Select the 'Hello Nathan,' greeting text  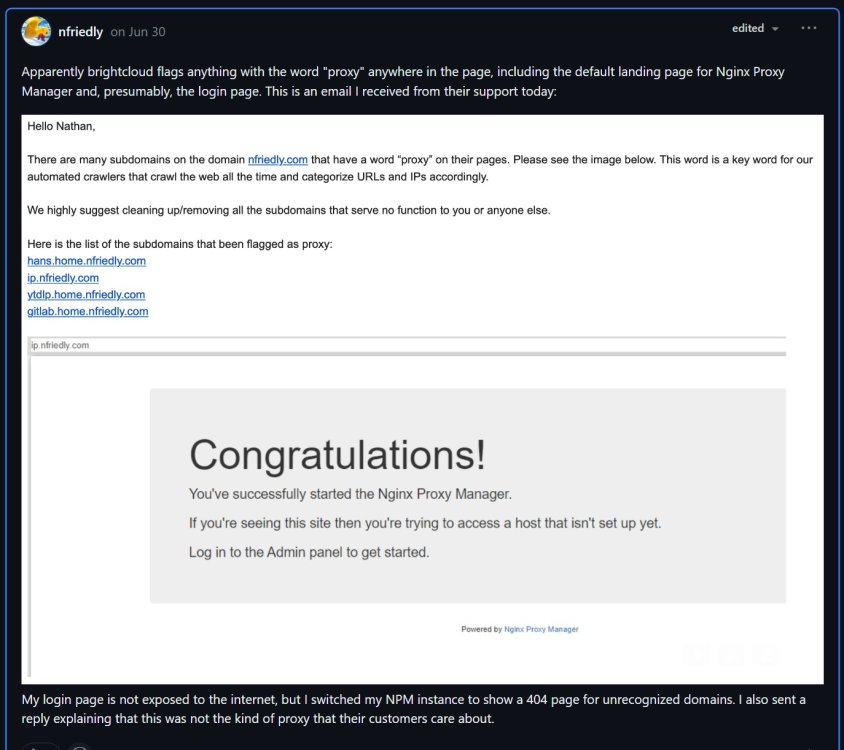click(x=61, y=126)
